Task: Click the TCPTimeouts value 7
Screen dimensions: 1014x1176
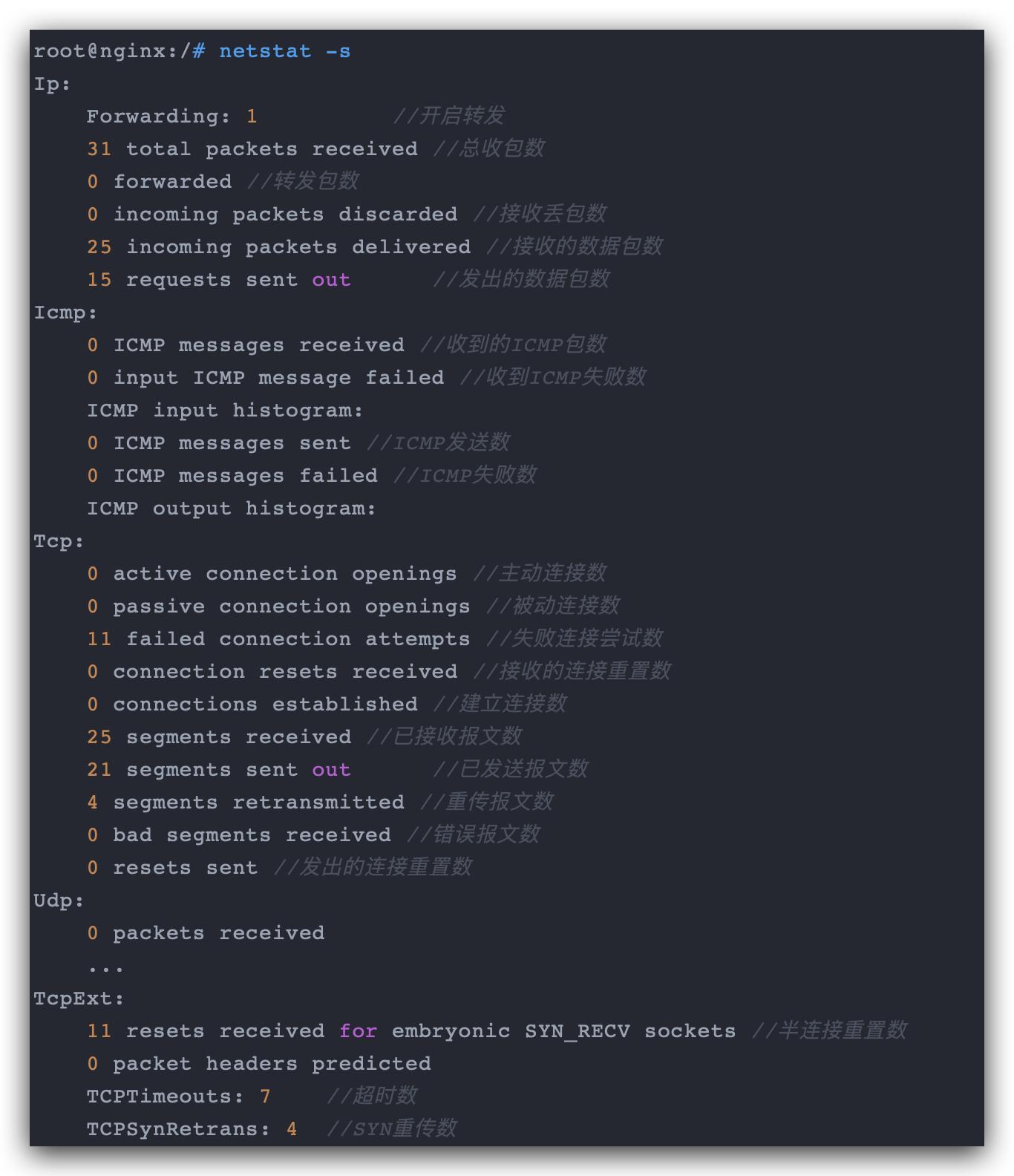Action: point(265,1097)
